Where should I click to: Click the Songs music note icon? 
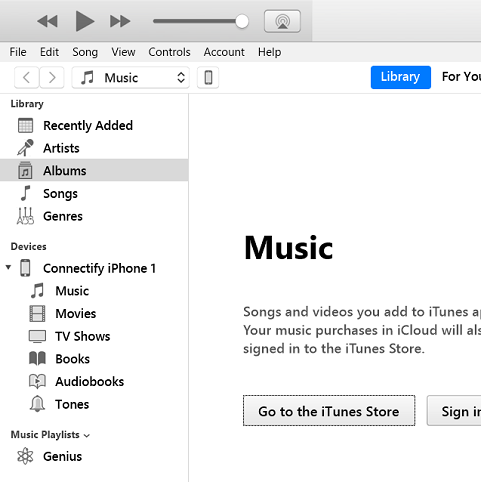[x=25, y=193]
